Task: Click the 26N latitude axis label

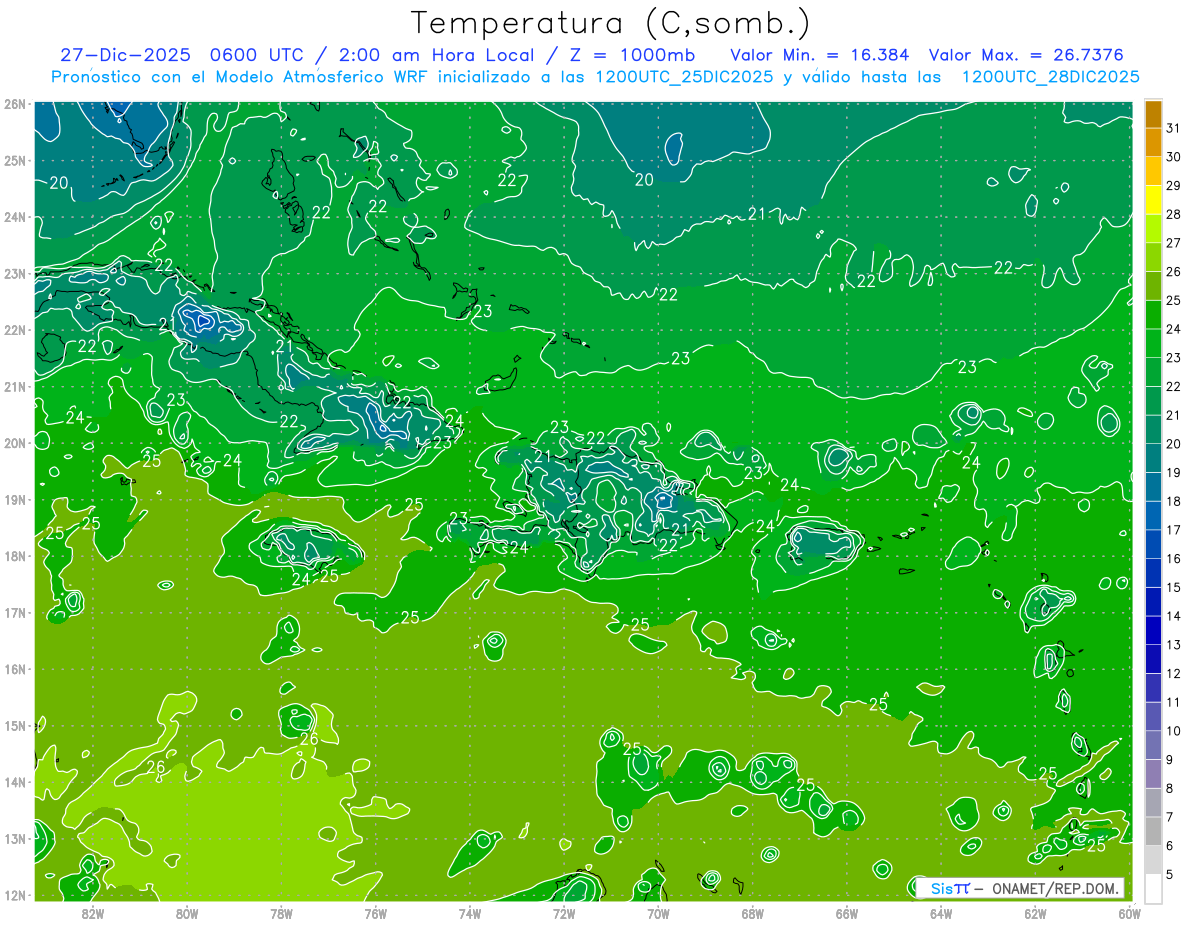Action: [14, 104]
